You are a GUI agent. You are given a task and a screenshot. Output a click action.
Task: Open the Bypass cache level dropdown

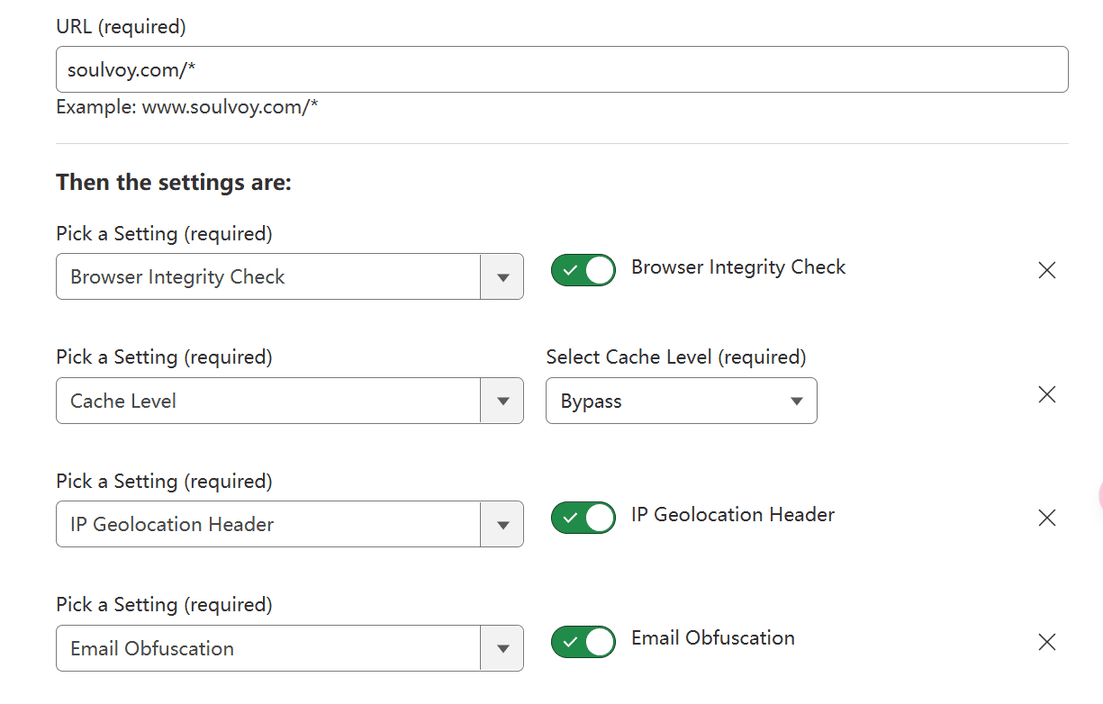pyautogui.click(x=681, y=400)
